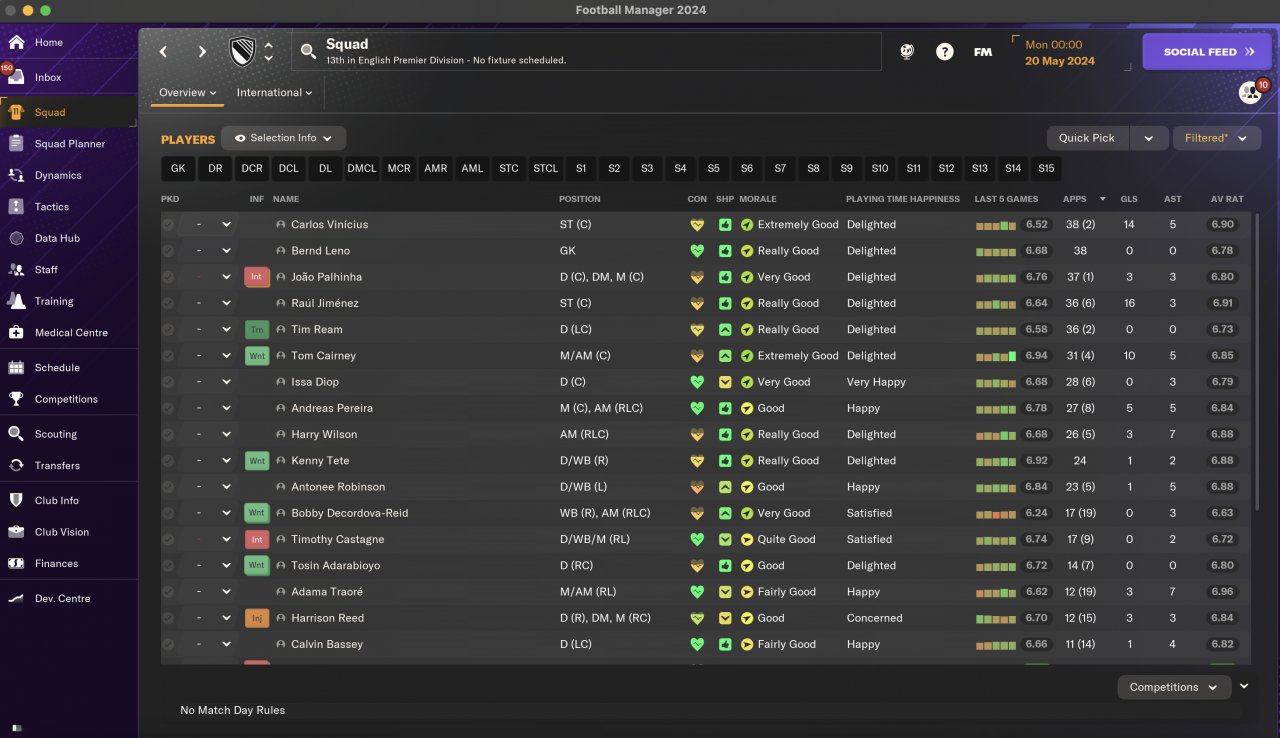Toggle pick checkbox for Andreas Pereira
The height and width of the screenshot is (738, 1280).
tap(168, 408)
